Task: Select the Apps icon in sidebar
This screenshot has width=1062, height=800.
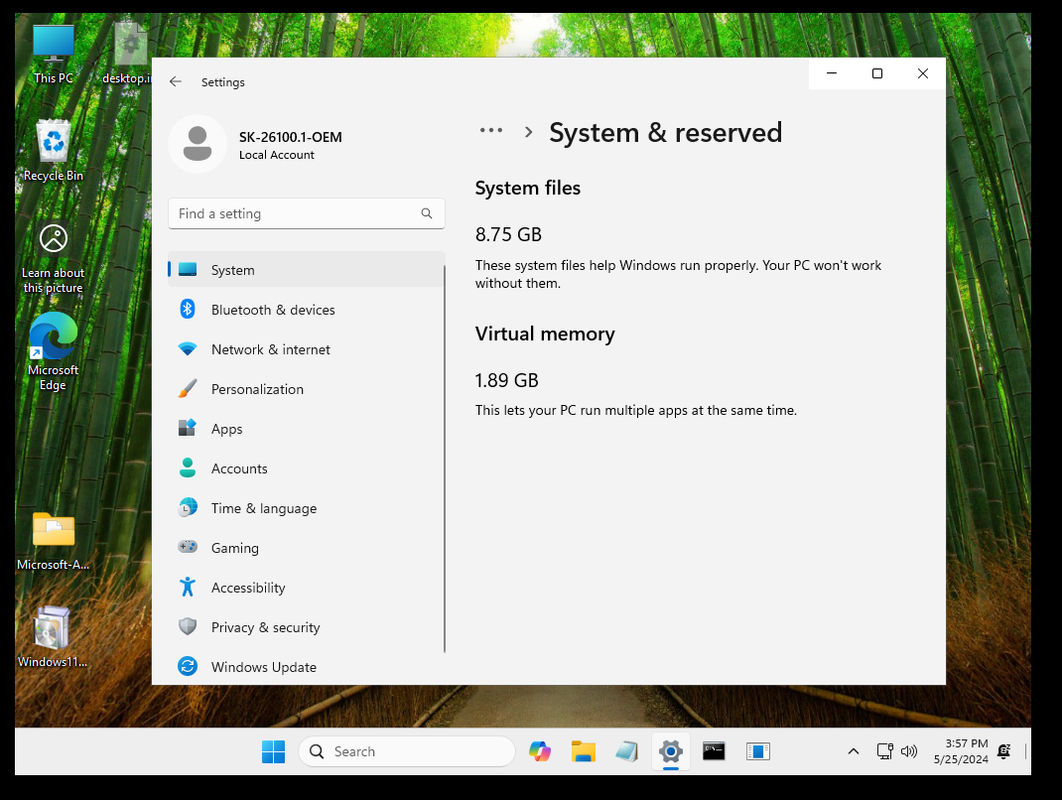Action: pos(188,428)
